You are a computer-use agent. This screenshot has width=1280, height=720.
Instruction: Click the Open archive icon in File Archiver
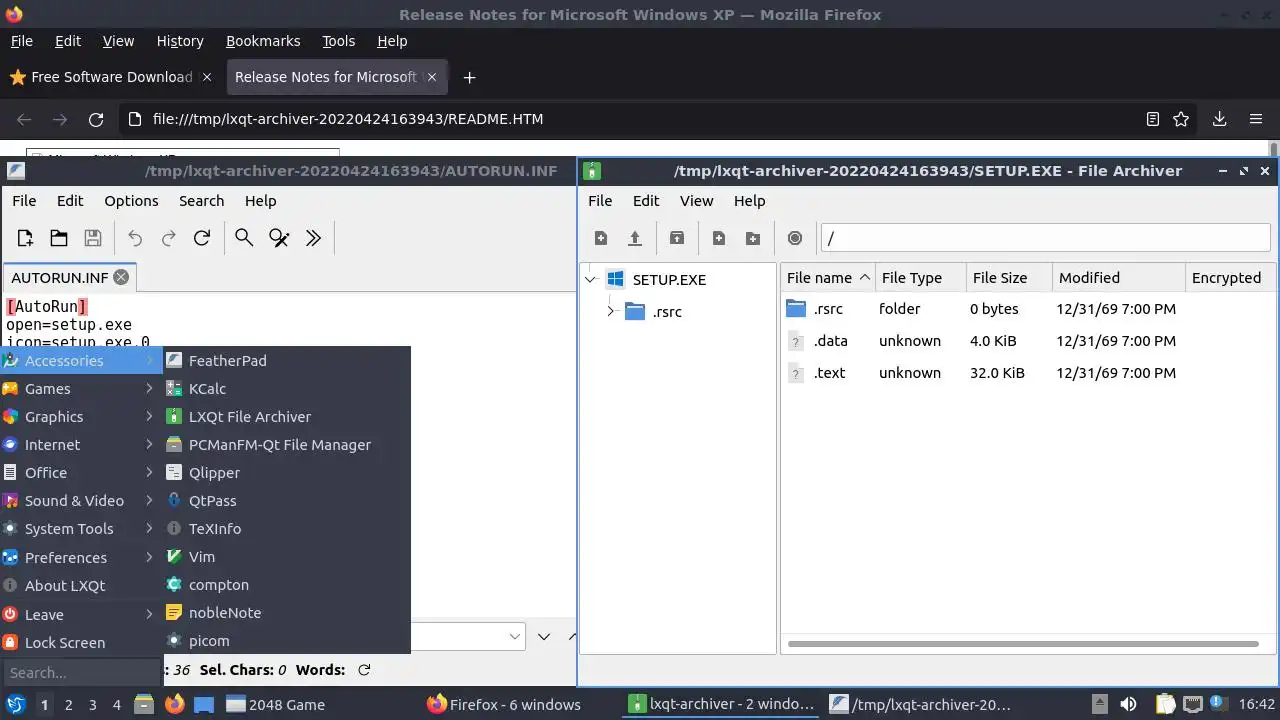click(x=635, y=238)
